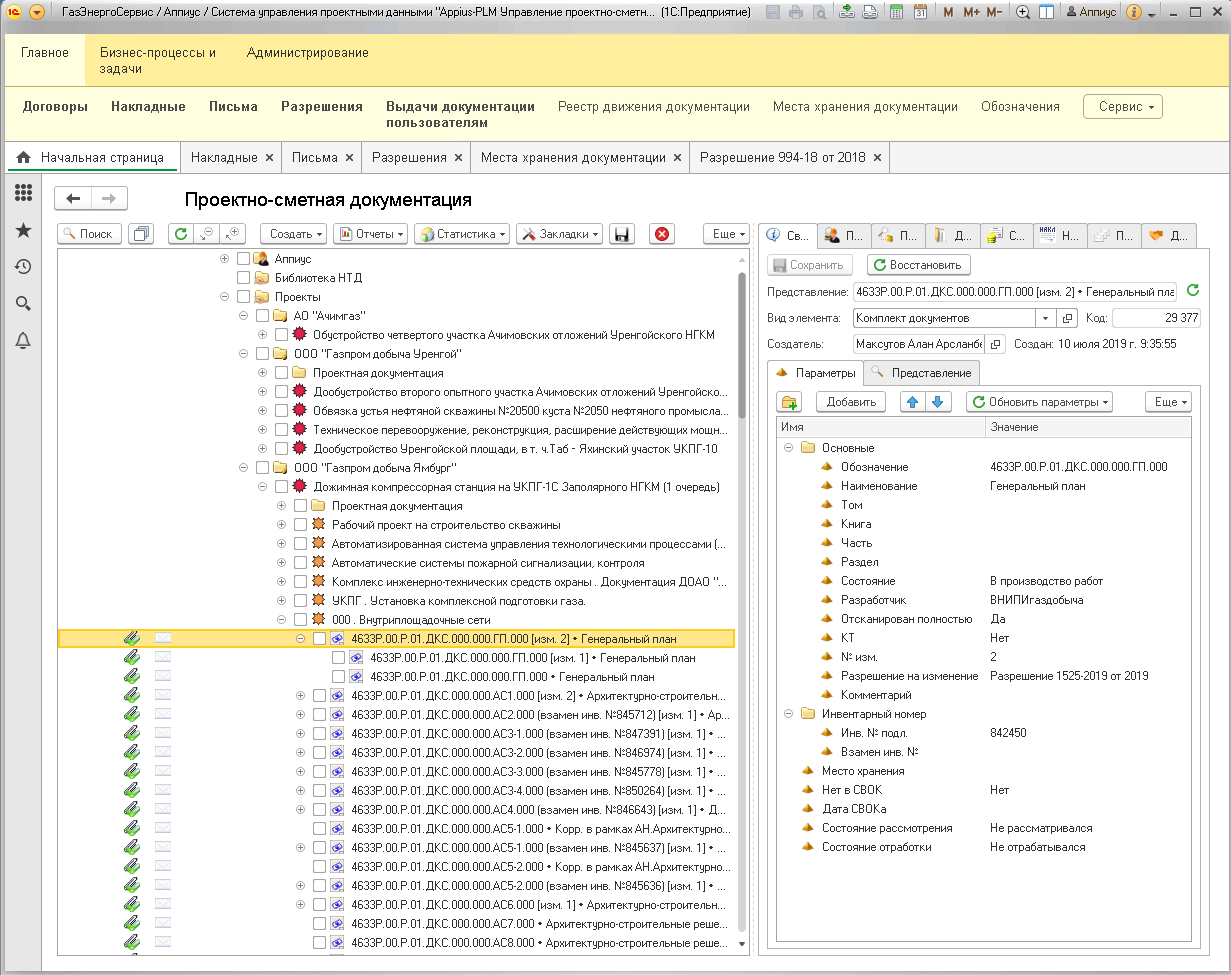
Task: Open the Статистика dropdown
Action: 462,234
